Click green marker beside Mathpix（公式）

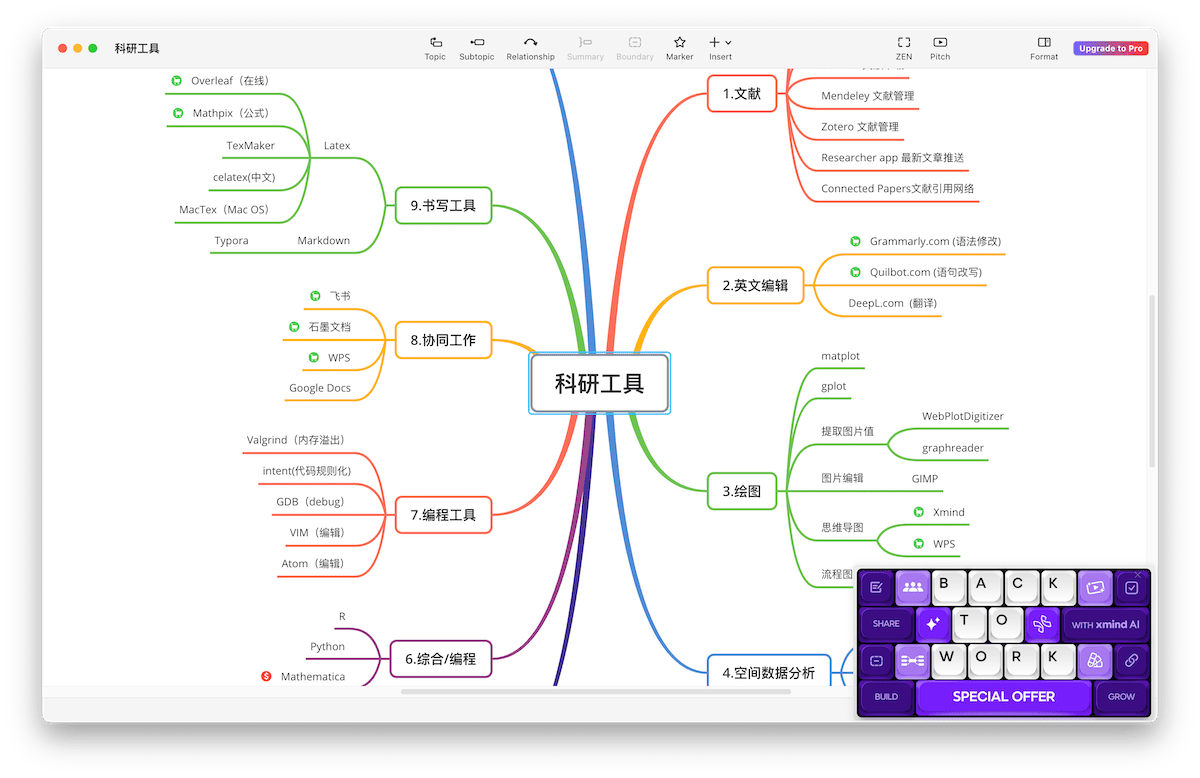click(178, 113)
